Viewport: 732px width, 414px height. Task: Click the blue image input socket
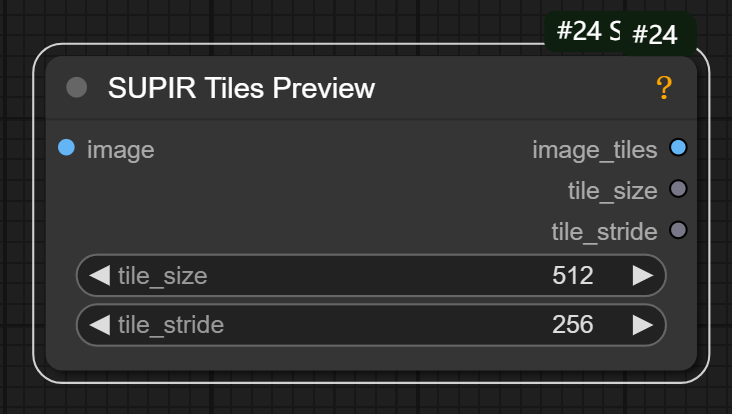pos(66,148)
